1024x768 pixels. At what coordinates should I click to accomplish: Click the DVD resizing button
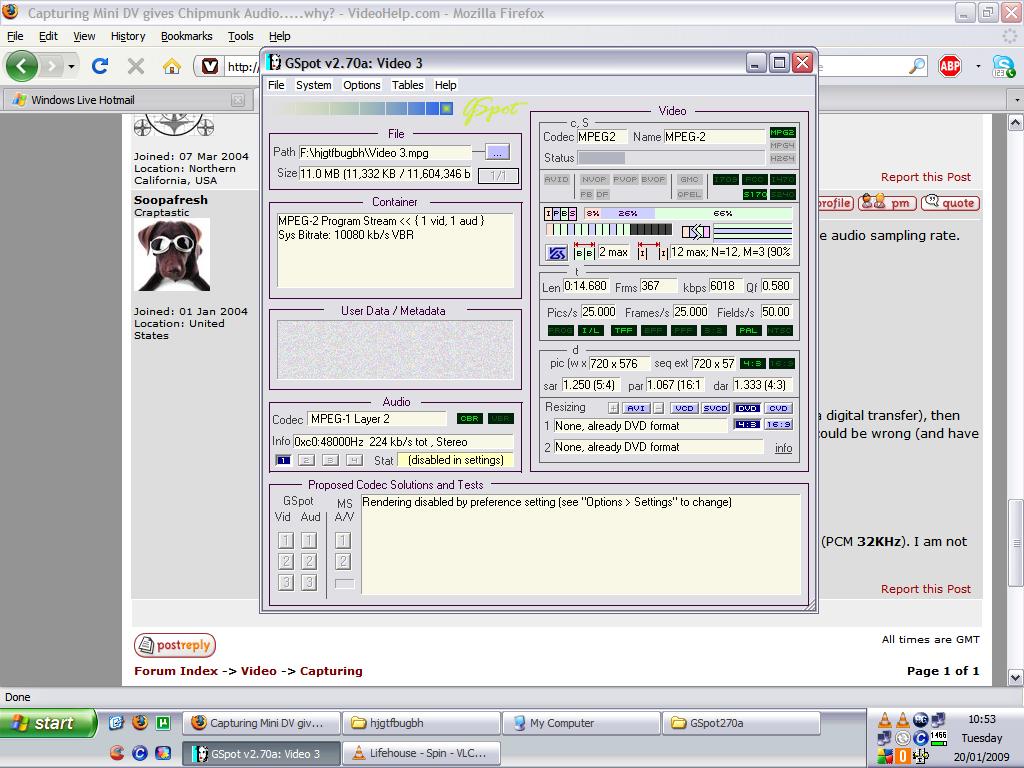click(747, 408)
